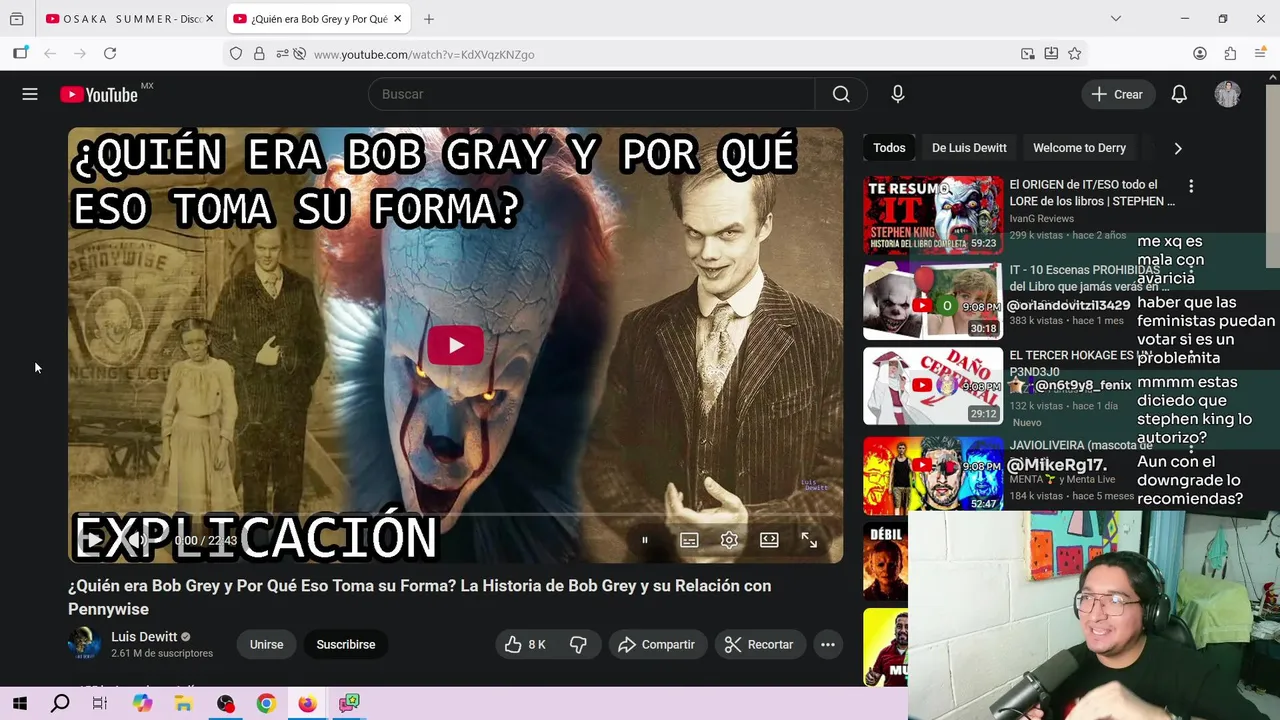Enter fullscreen in the video player
The width and height of the screenshot is (1280, 720).
809,540
